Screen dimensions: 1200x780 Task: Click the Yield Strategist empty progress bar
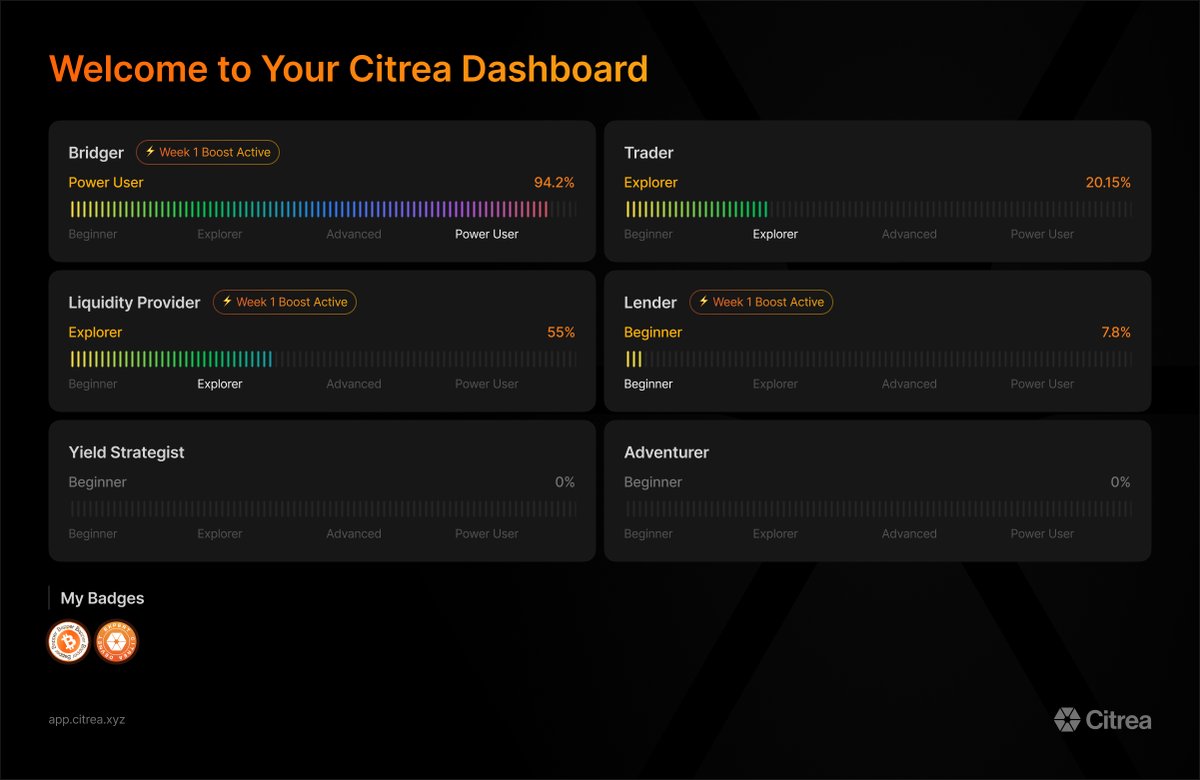pos(322,509)
